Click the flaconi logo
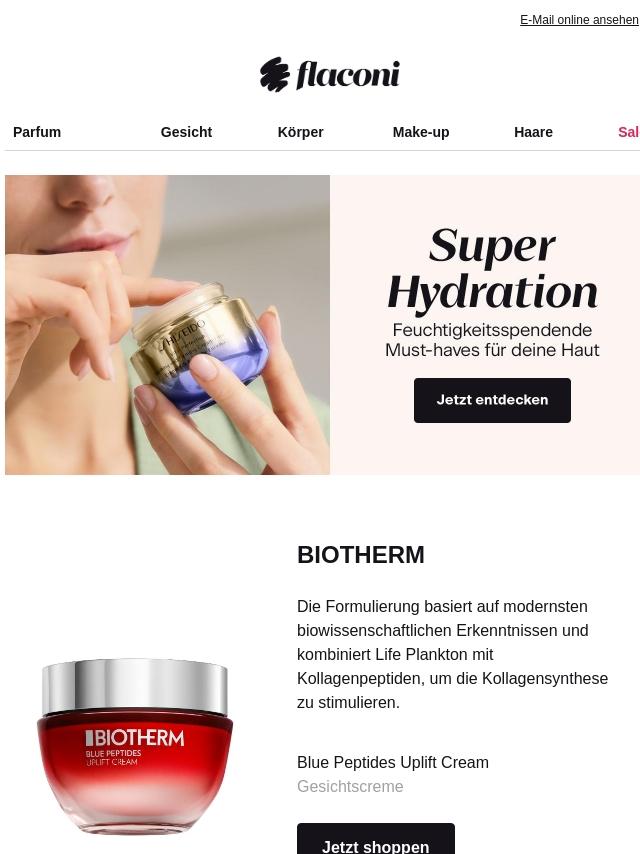Image resolution: width=640 pixels, height=854 pixels. coord(330,74)
